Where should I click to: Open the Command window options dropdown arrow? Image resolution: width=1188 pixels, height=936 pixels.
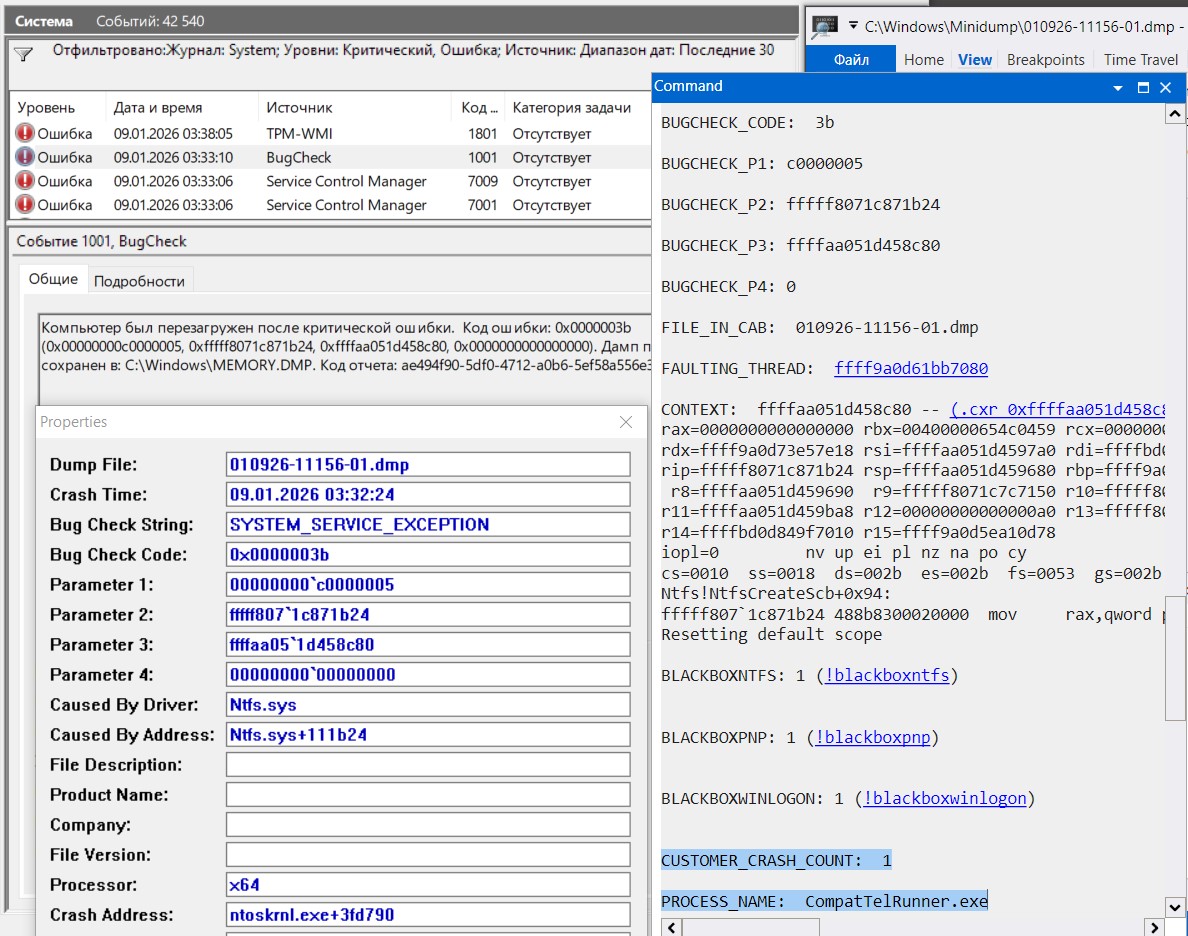[x=1118, y=88]
